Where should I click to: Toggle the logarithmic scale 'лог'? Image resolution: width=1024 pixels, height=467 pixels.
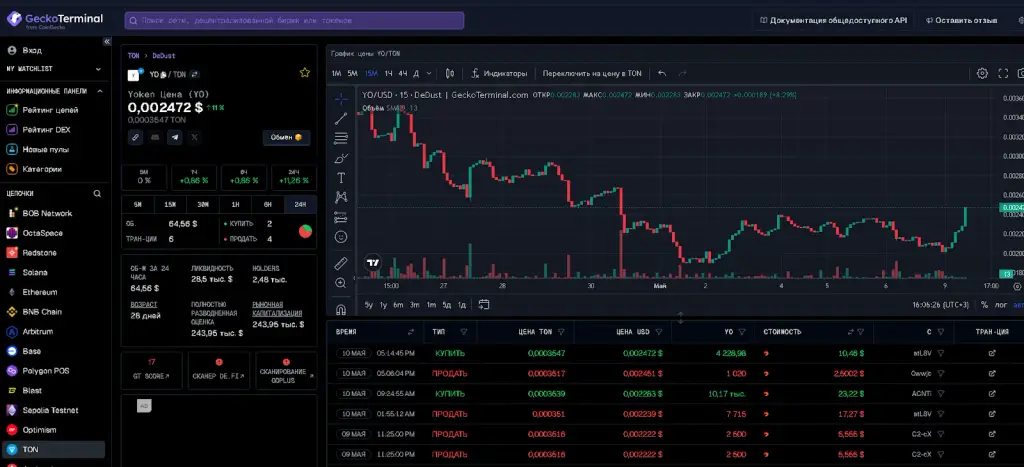click(1000, 304)
